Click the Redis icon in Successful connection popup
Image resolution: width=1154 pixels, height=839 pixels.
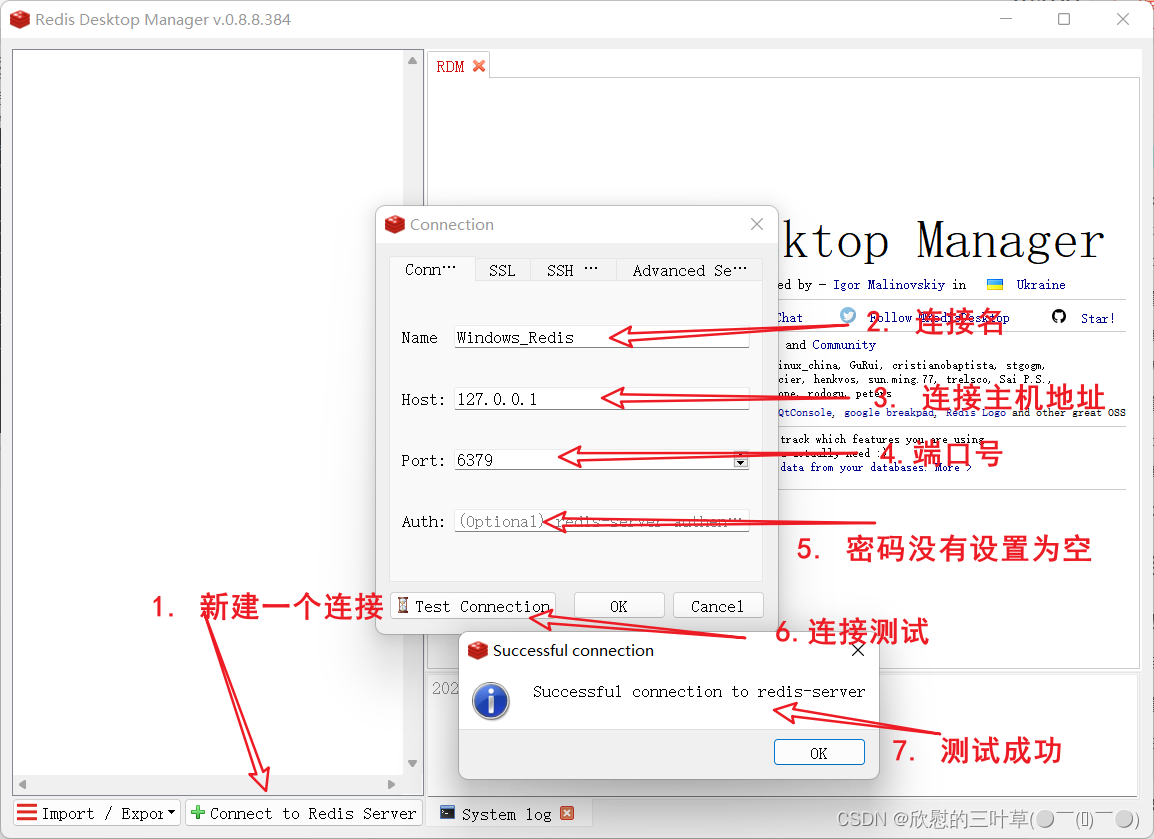(x=478, y=651)
